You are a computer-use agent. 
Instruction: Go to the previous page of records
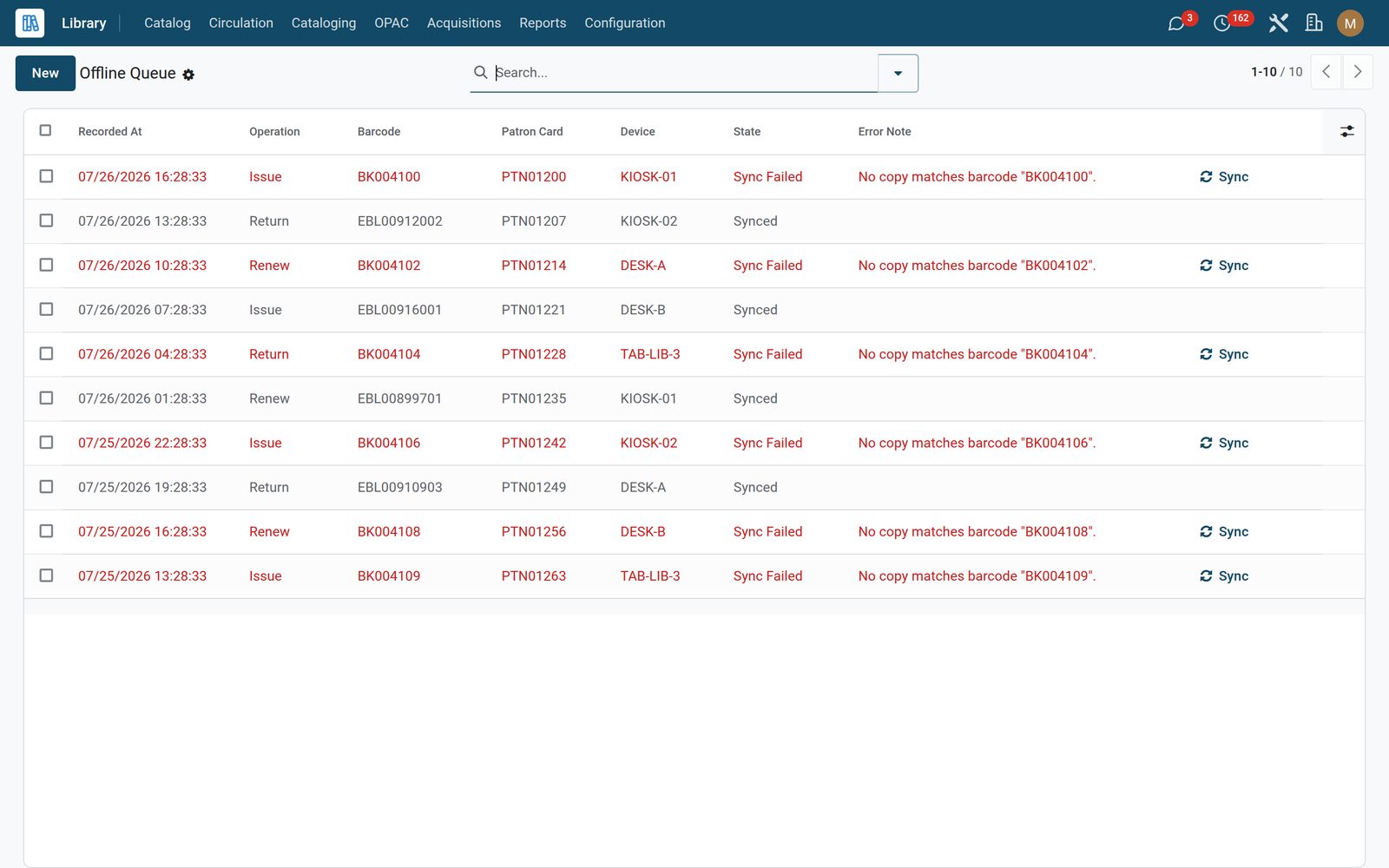(x=1326, y=72)
